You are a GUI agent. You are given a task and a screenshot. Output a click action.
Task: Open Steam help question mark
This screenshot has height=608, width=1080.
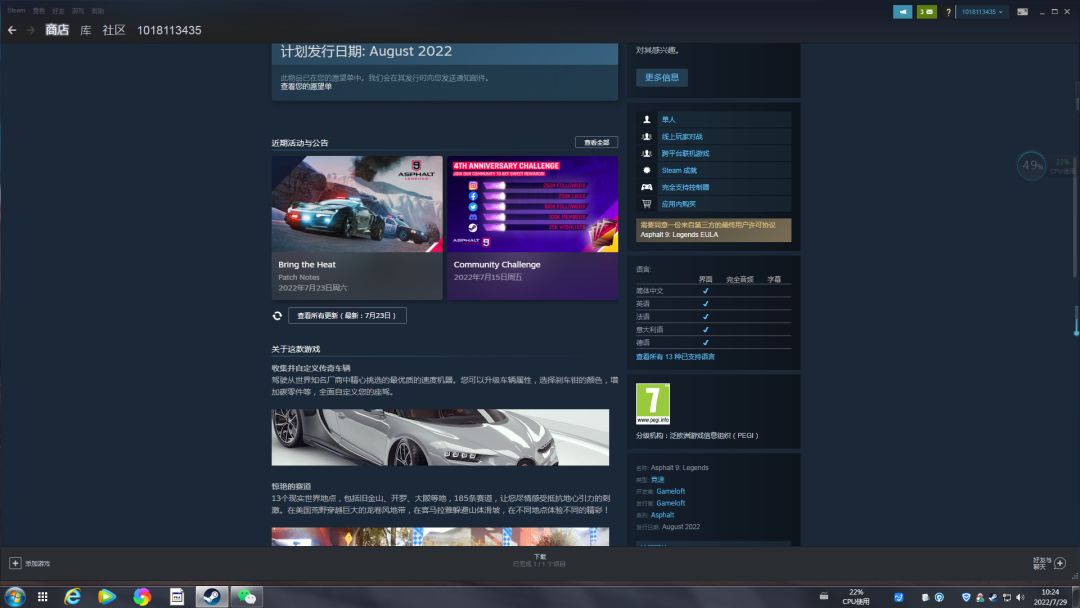click(x=948, y=12)
